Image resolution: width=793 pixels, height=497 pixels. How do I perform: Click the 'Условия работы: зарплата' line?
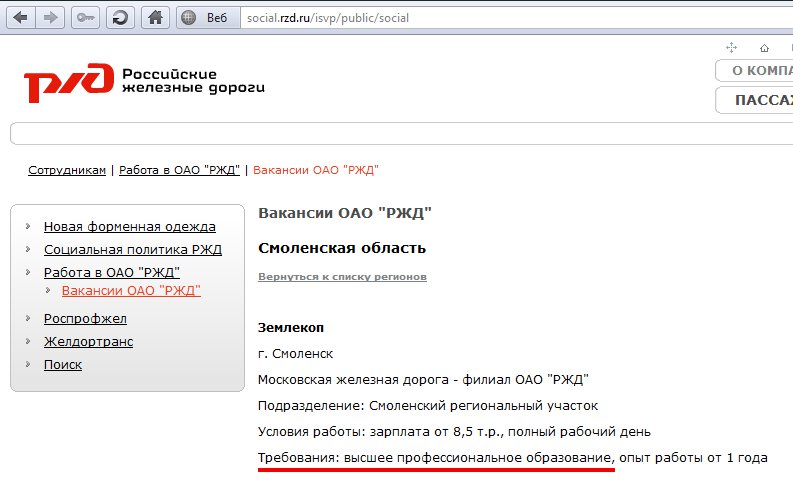click(x=454, y=432)
